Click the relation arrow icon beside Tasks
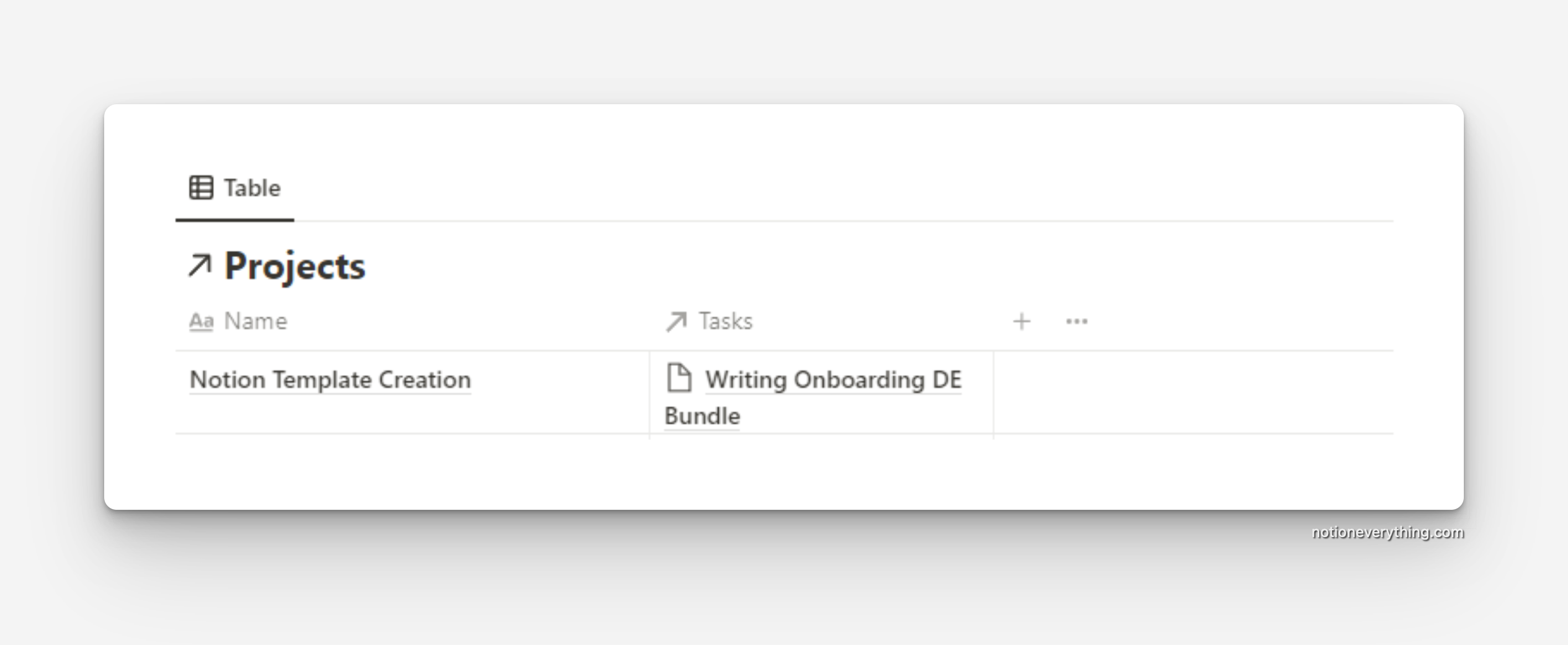 coord(675,321)
